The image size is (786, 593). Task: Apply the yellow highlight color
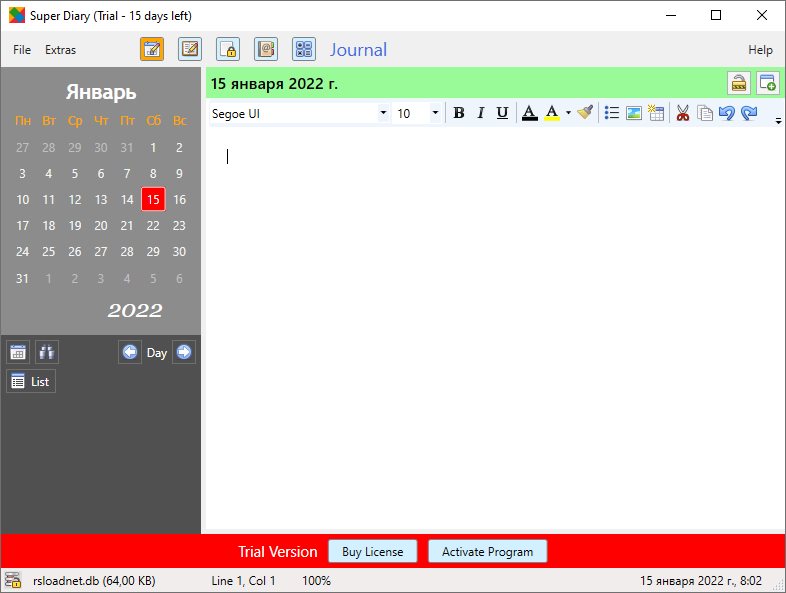coord(552,113)
